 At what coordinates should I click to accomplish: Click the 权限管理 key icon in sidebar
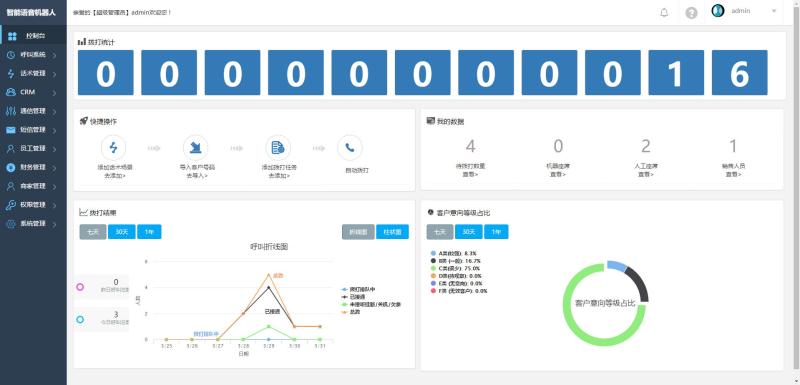click(11, 205)
